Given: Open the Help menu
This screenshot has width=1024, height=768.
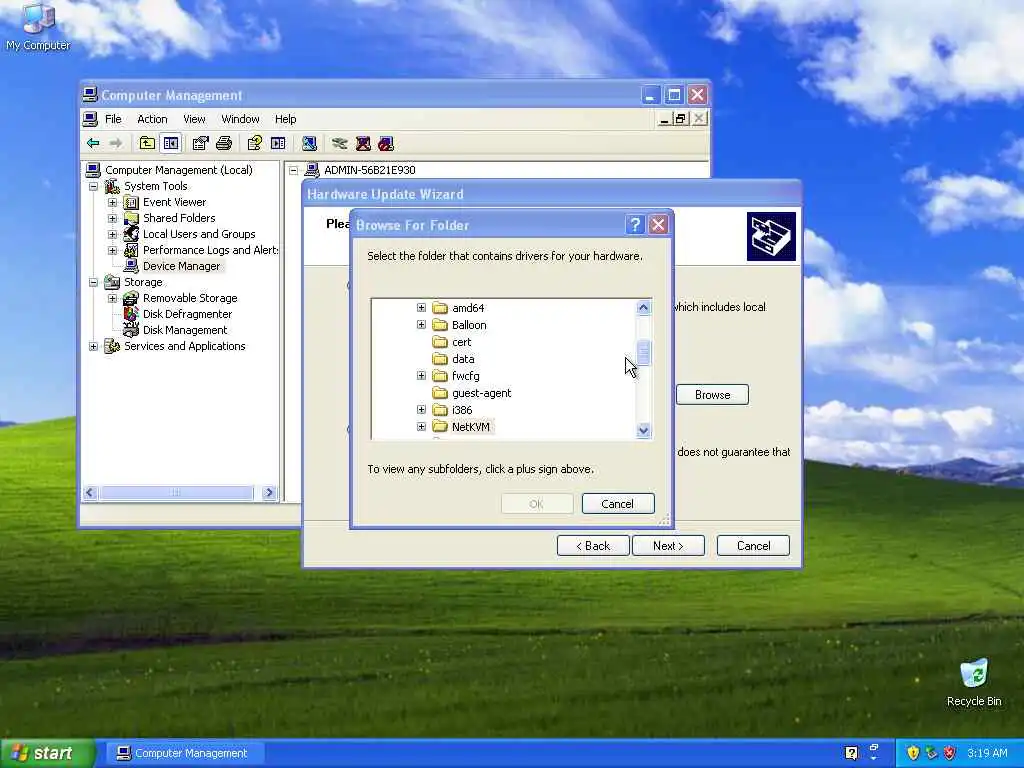Looking at the screenshot, I should point(285,119).
